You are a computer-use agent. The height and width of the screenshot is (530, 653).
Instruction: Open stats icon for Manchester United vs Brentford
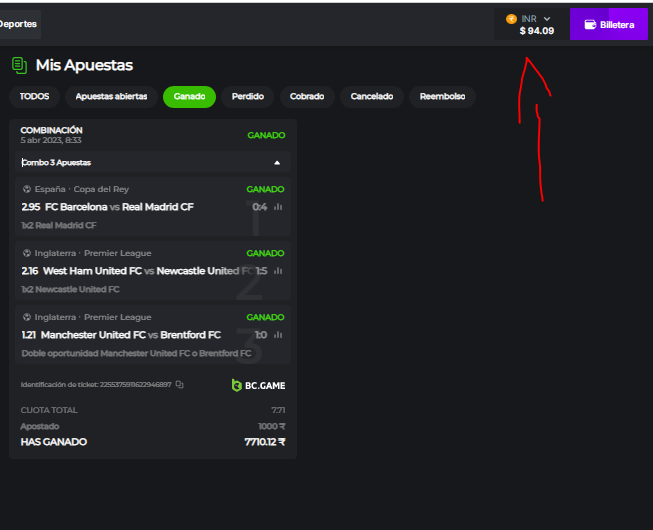click(278, 335)
